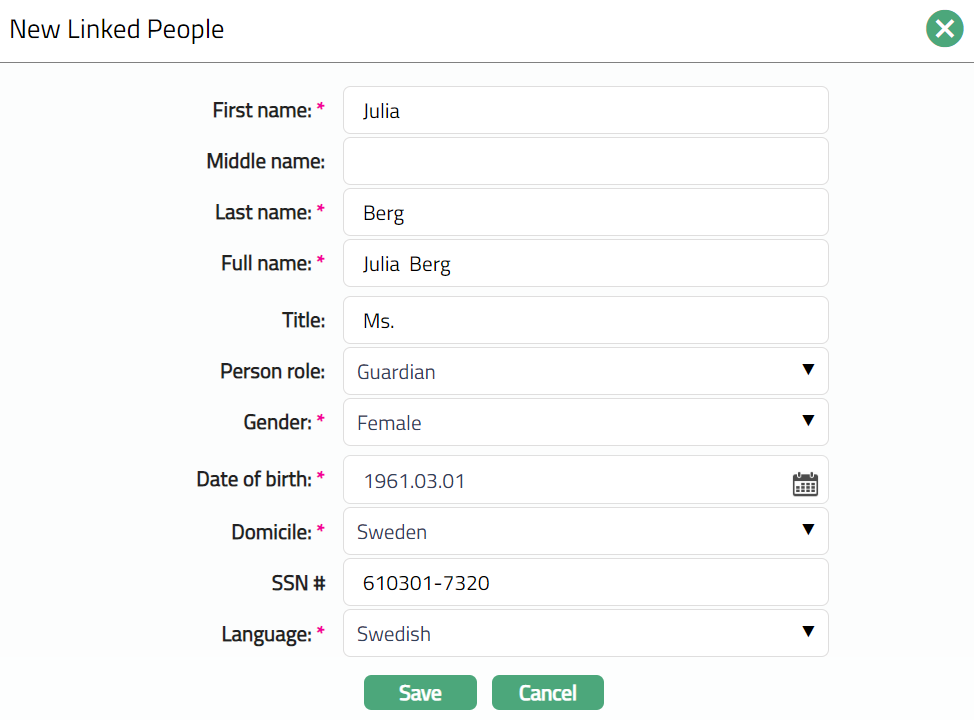Expand the Domicile dropdown showing Sweden
974x720 pixels.
coord(585,532)
